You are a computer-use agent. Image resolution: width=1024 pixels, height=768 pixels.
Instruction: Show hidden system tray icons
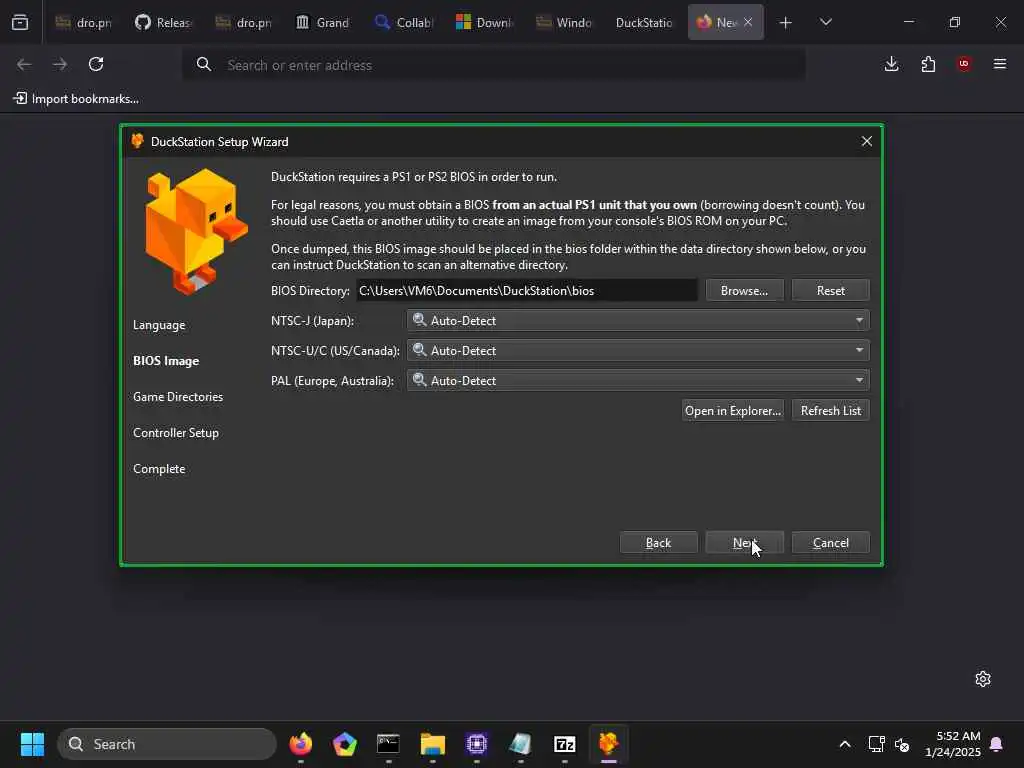point(844,744)
